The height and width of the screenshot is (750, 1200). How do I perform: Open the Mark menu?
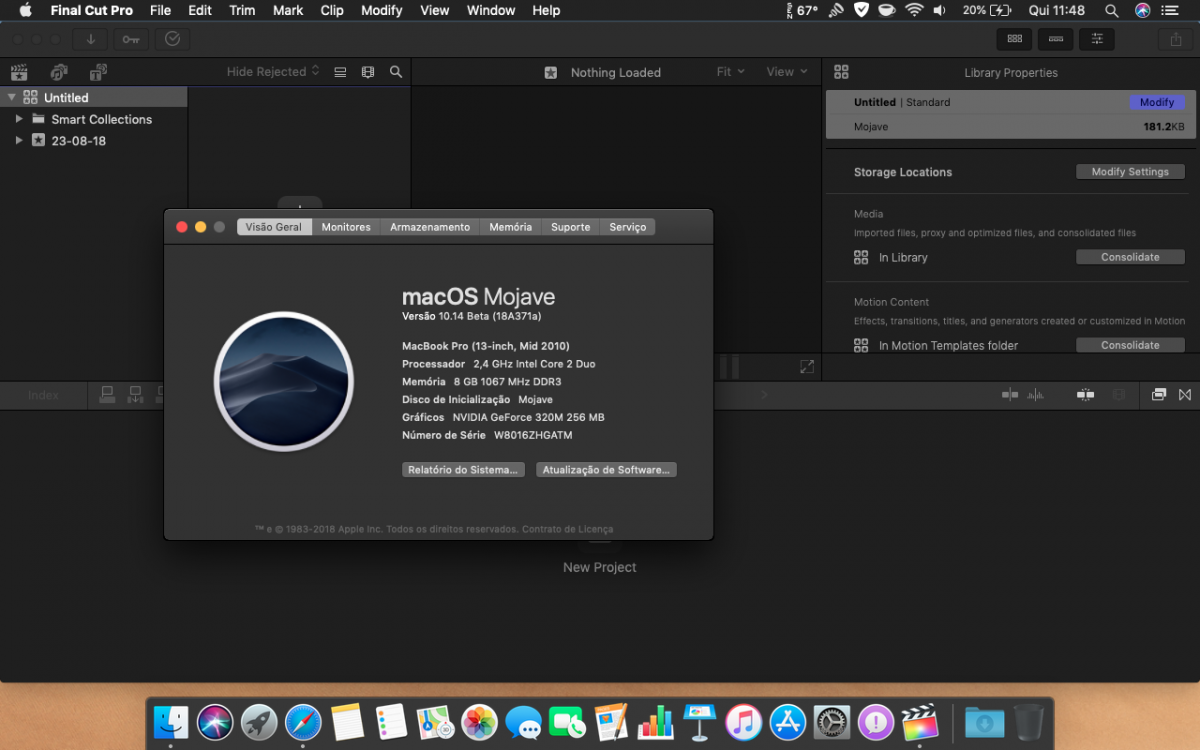[x=288, y=10]
